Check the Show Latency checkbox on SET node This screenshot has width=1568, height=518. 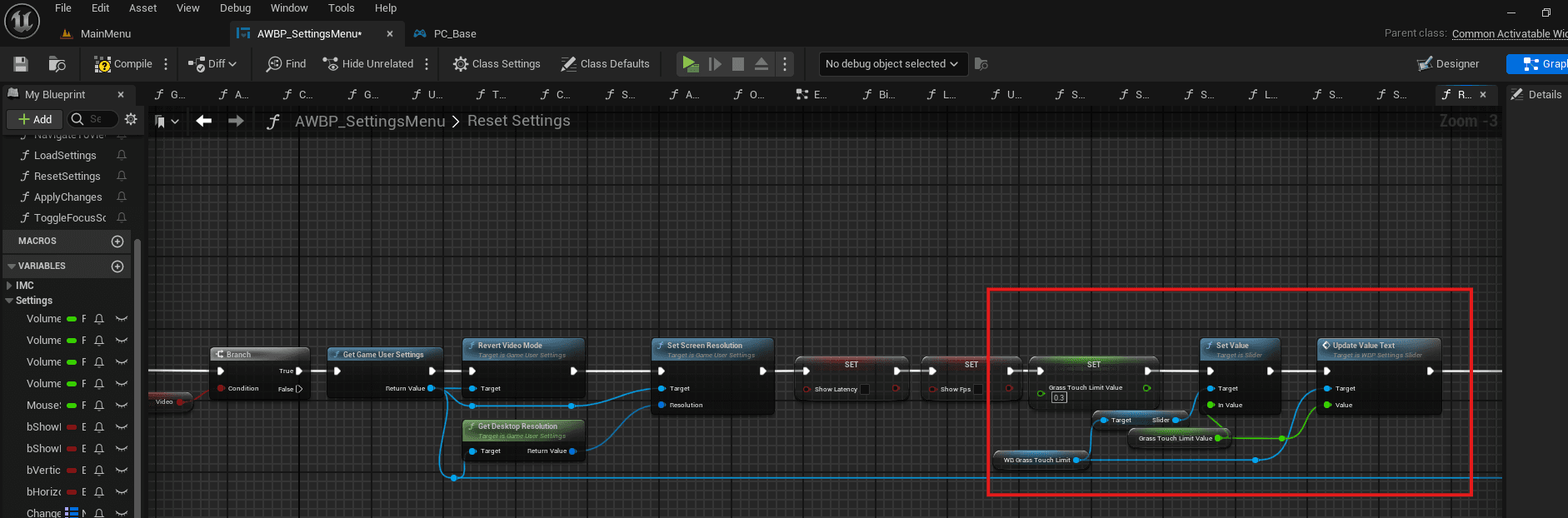(x=865, y=390)
